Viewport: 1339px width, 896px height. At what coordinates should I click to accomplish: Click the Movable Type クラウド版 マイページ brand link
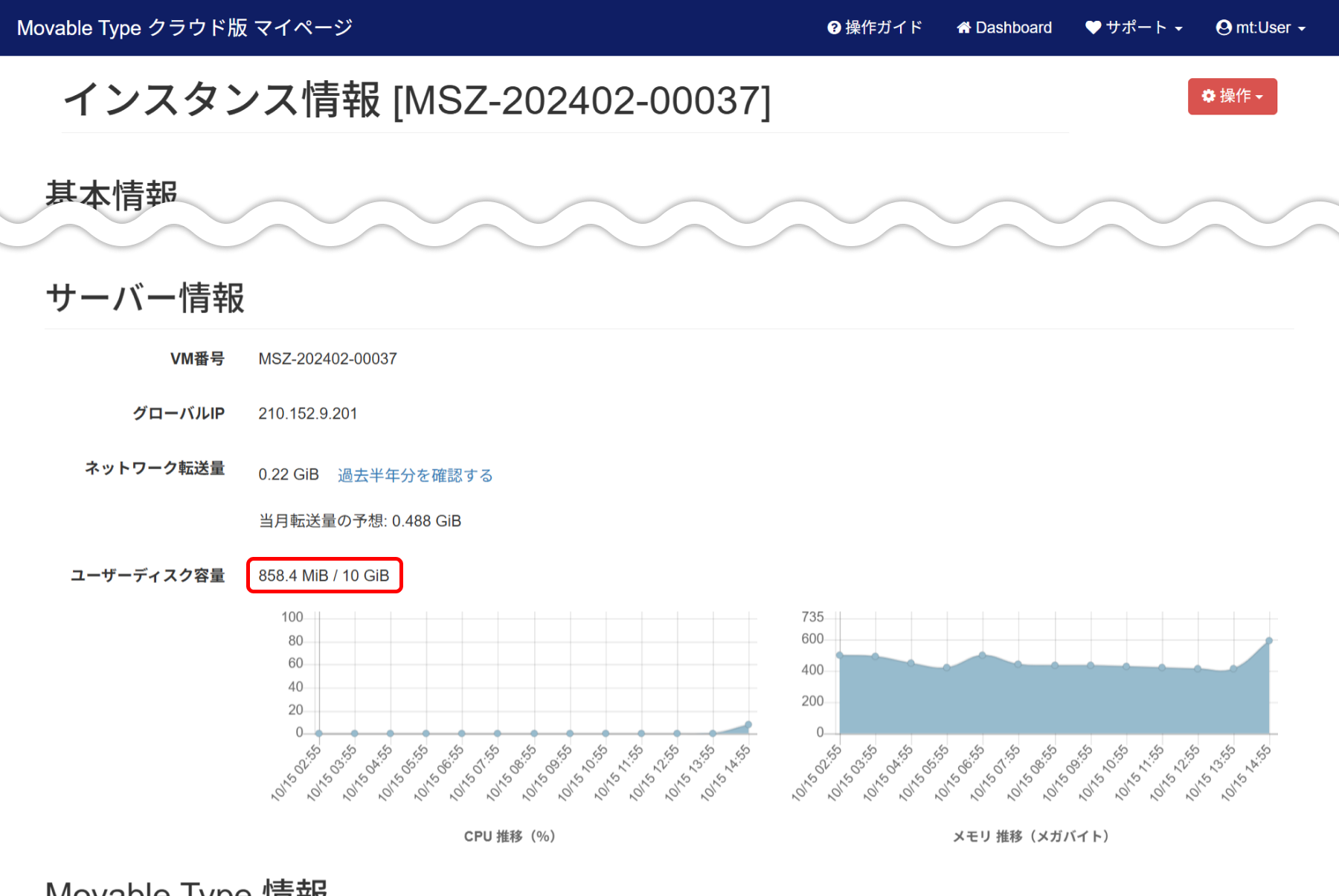pos(184,28)
